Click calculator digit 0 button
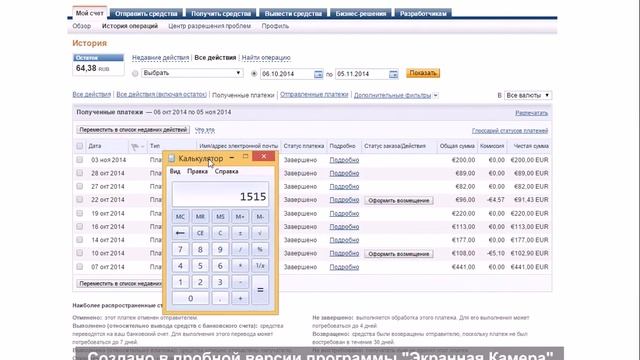640x360 pixels. tap(190, 298)
